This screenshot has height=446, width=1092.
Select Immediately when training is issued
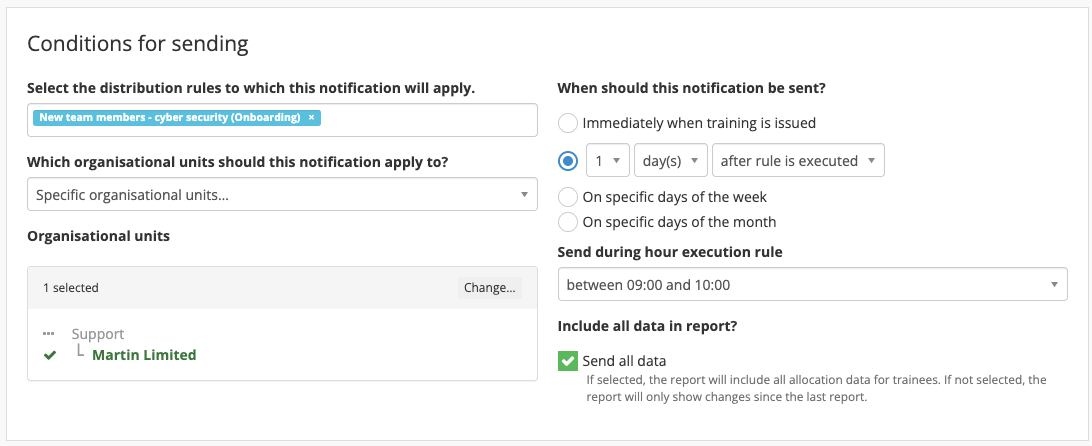click(568, 123)
